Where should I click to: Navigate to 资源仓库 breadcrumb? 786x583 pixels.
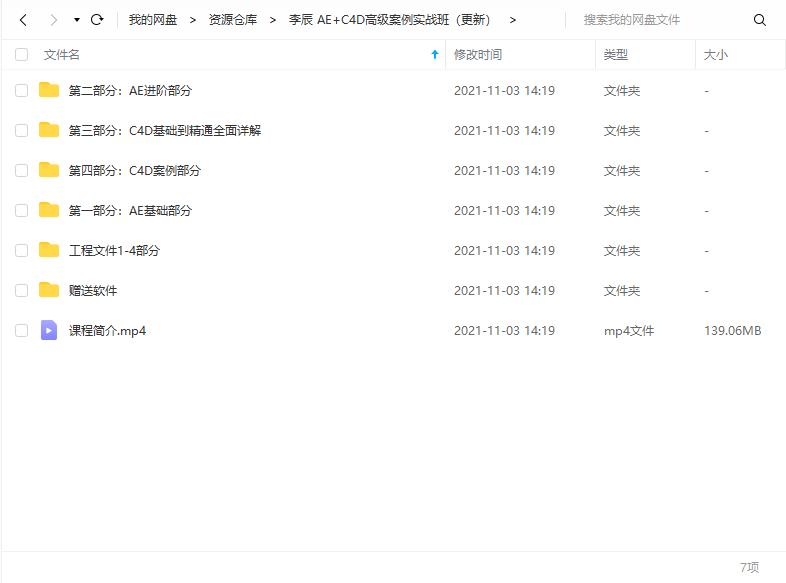(x=233, y=20)
